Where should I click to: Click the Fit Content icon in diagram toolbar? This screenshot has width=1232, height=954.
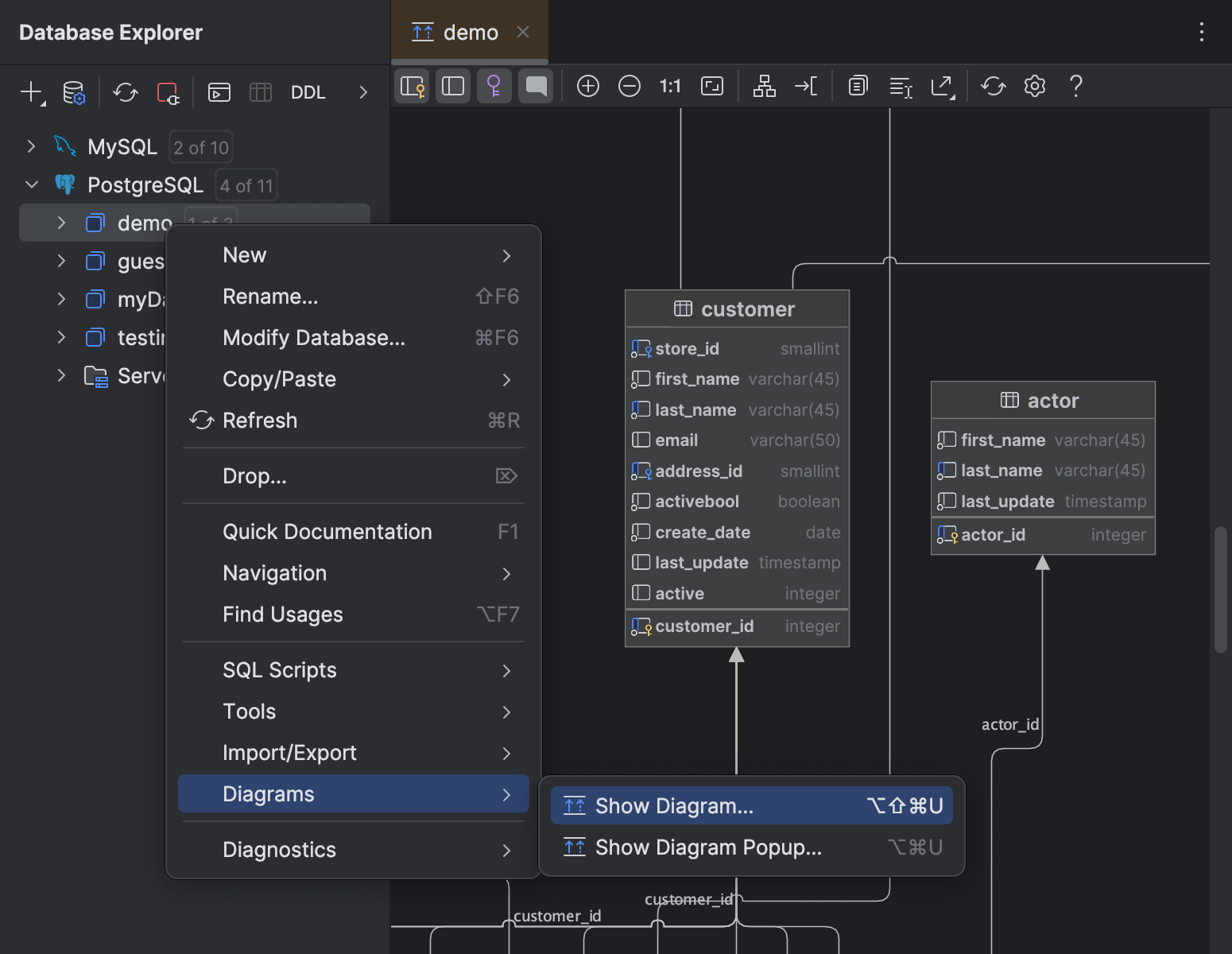711,86
